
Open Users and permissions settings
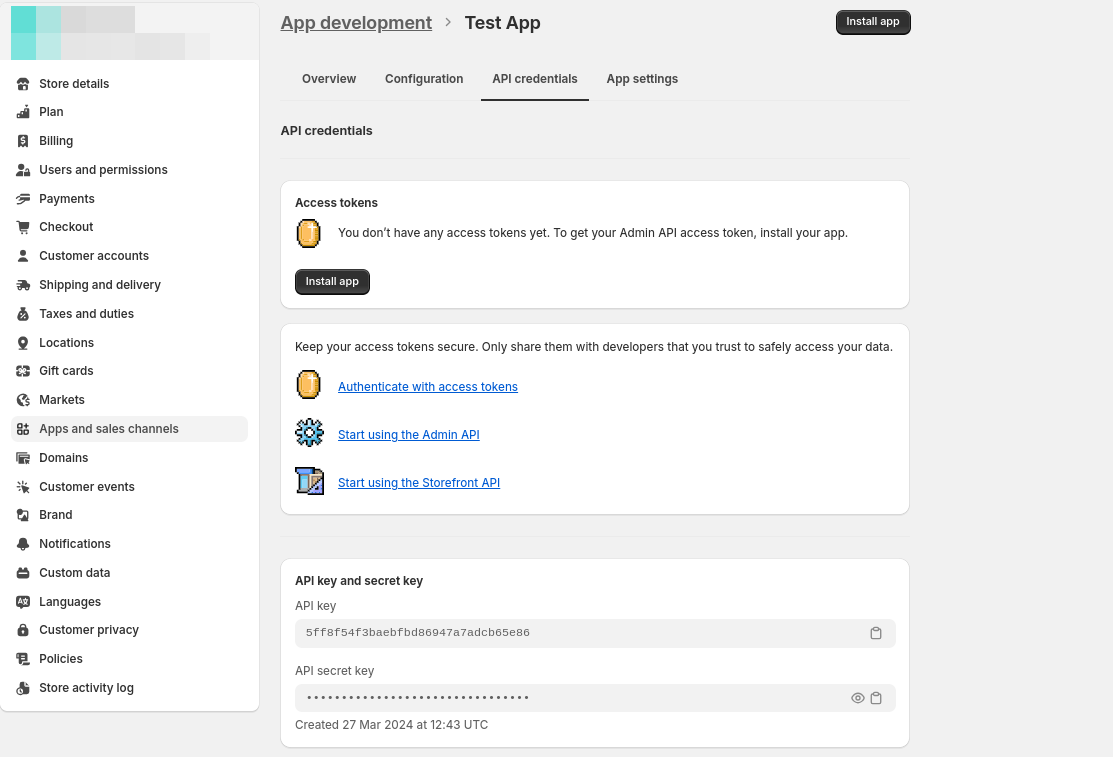click(x=103, y=170)
